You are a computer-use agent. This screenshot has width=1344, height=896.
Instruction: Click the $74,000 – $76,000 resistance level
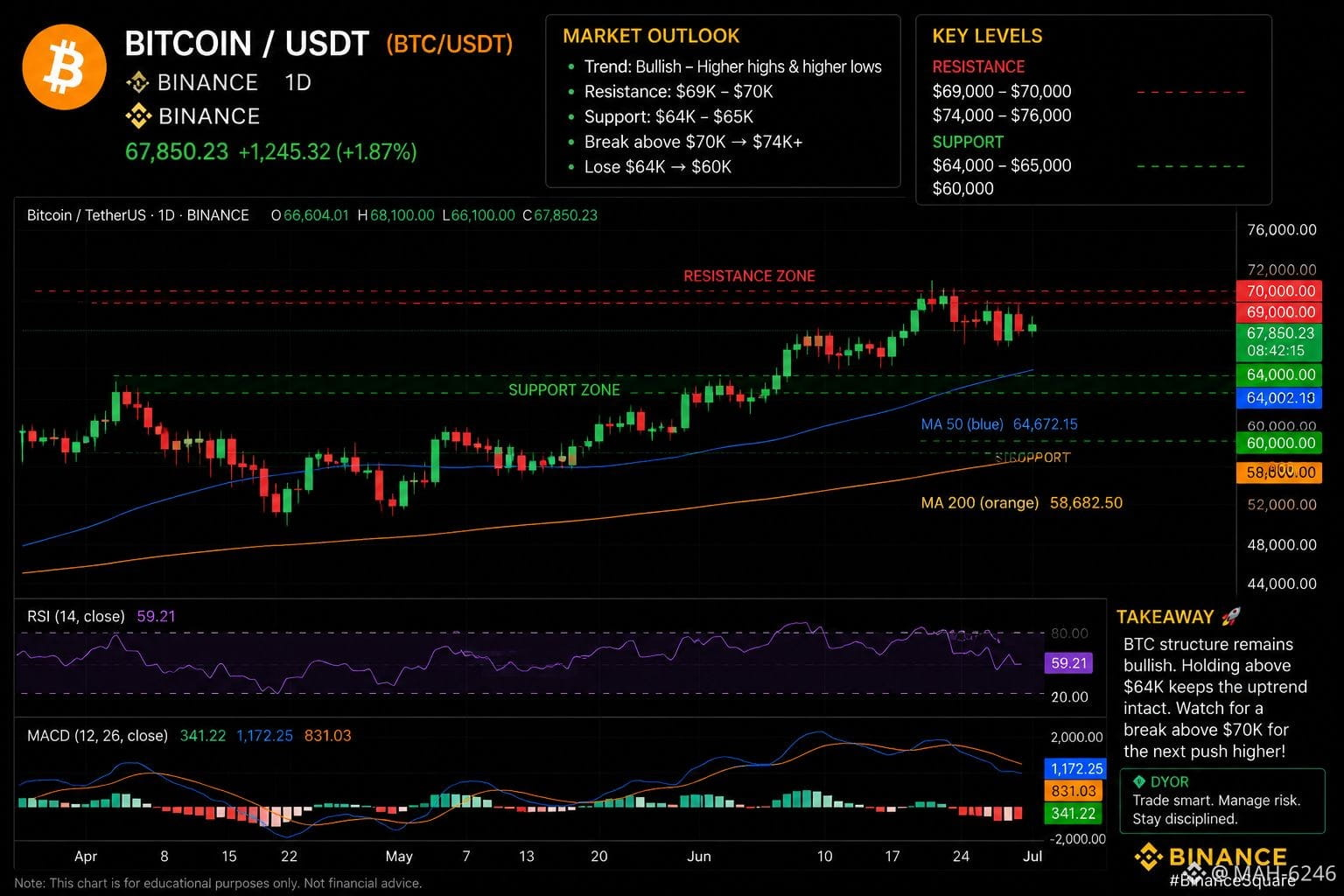click(1002, 115)
